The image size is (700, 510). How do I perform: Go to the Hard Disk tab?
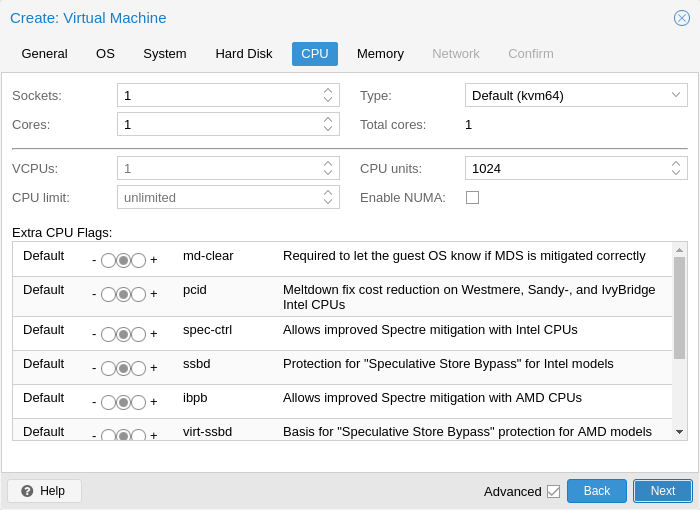point(243,54)
